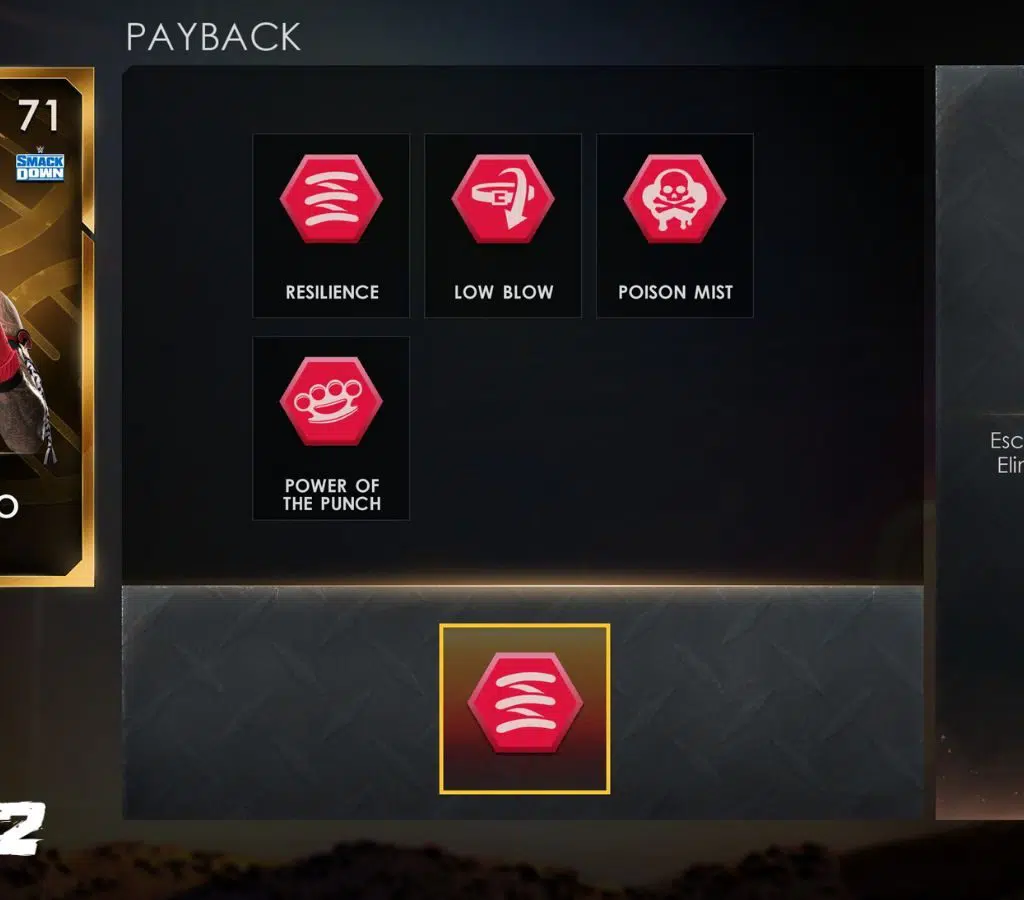
Task: Click the RESILIENCE label text
Action: point(332,292)
